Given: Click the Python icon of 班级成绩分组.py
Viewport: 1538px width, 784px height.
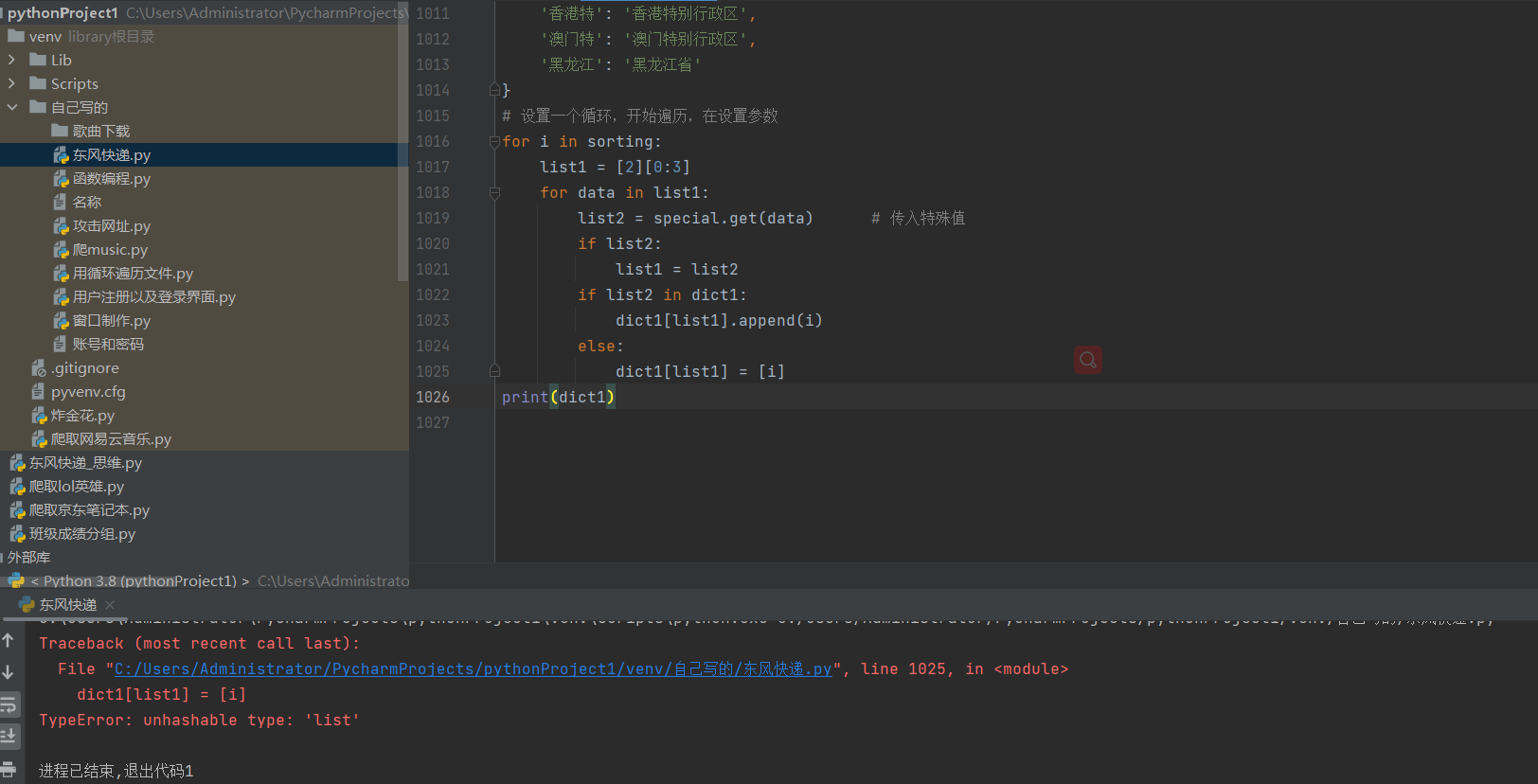Looking at the screenshot, I should (x=17, y=534).
